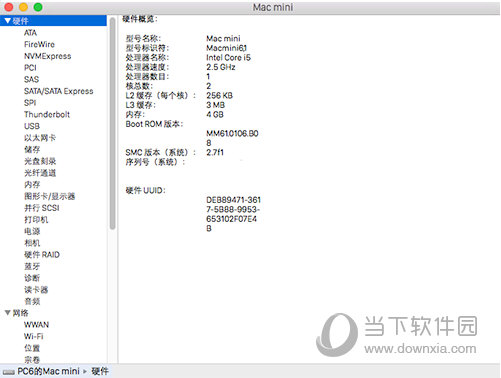Image resolution: width=501 pixels, height=378 pixels.
Task: Select Wi-Fi under 网络
Action: 34,336
